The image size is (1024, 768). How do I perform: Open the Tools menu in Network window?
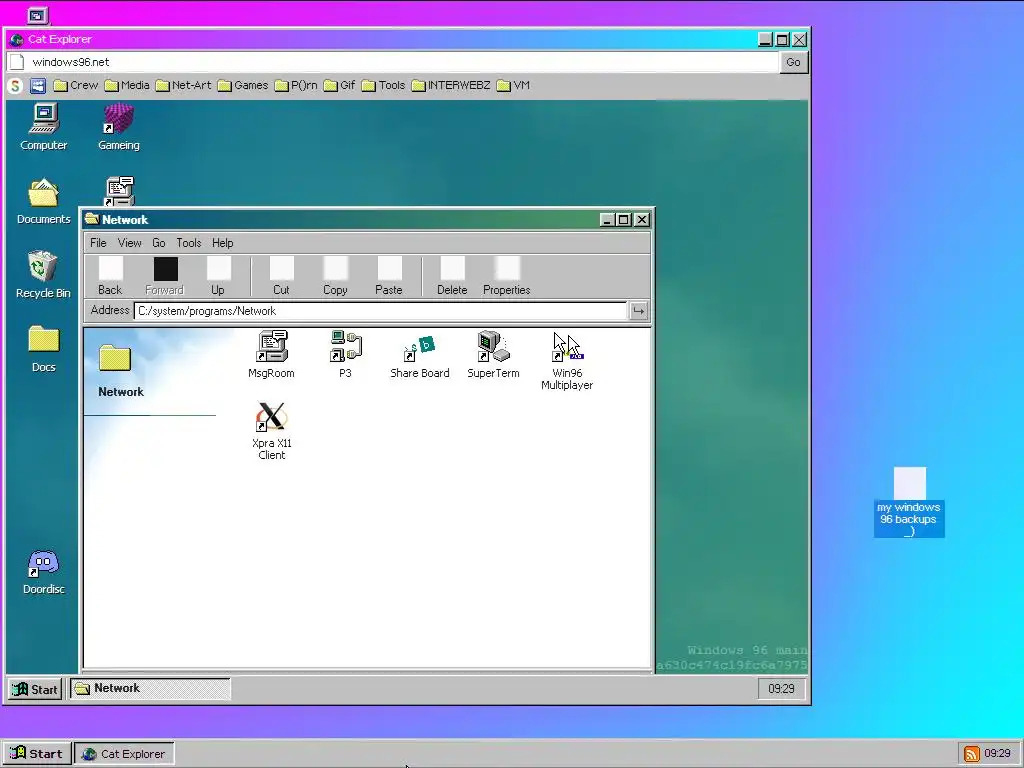(189, 243)
